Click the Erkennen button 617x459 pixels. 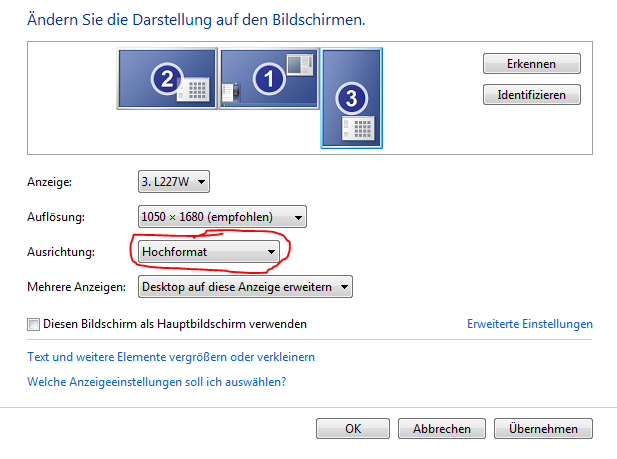click(x=532, y=64)
